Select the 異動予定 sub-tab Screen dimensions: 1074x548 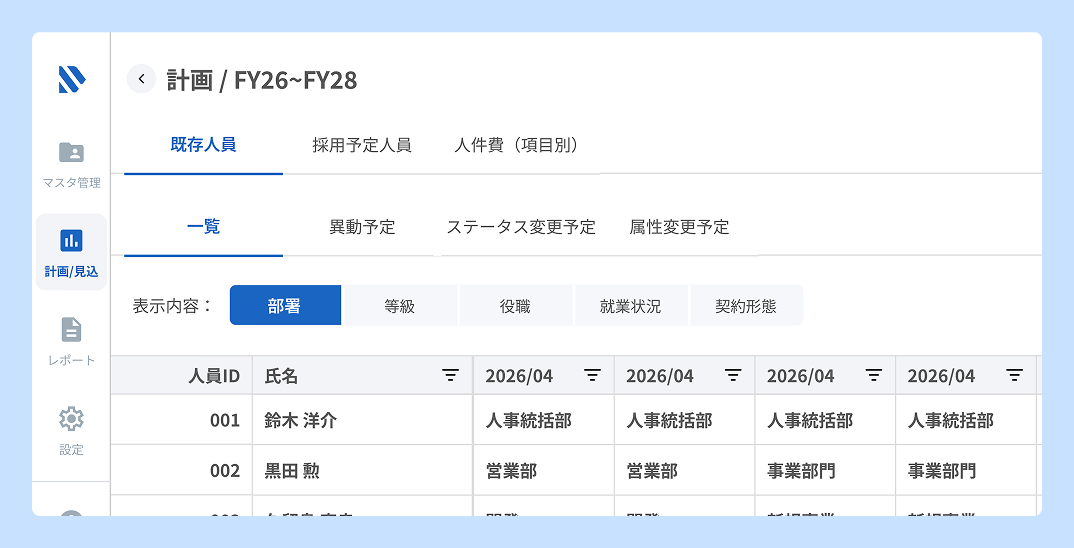[362, 227]
